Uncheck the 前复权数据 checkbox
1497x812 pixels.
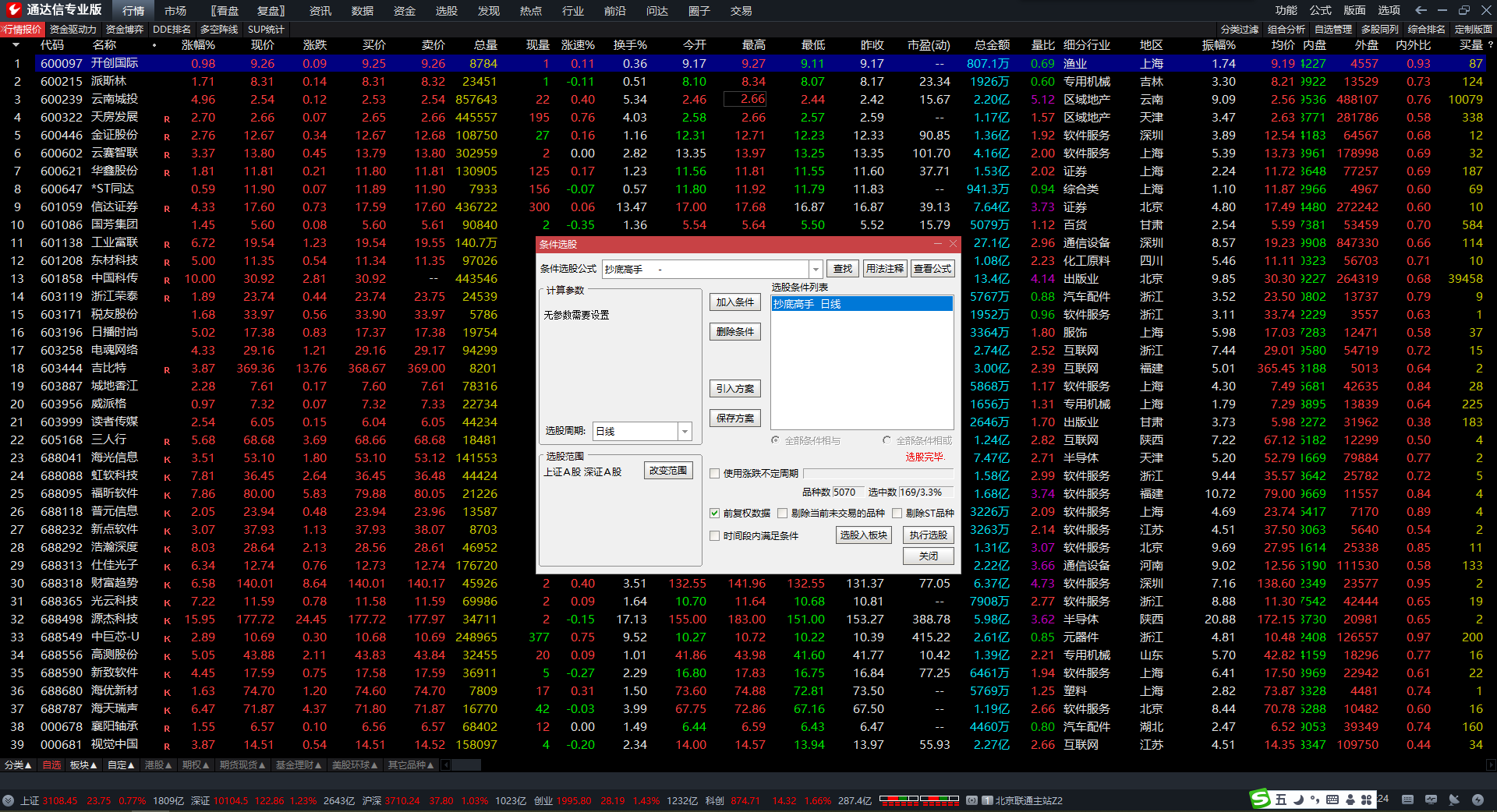coord(714,513)
